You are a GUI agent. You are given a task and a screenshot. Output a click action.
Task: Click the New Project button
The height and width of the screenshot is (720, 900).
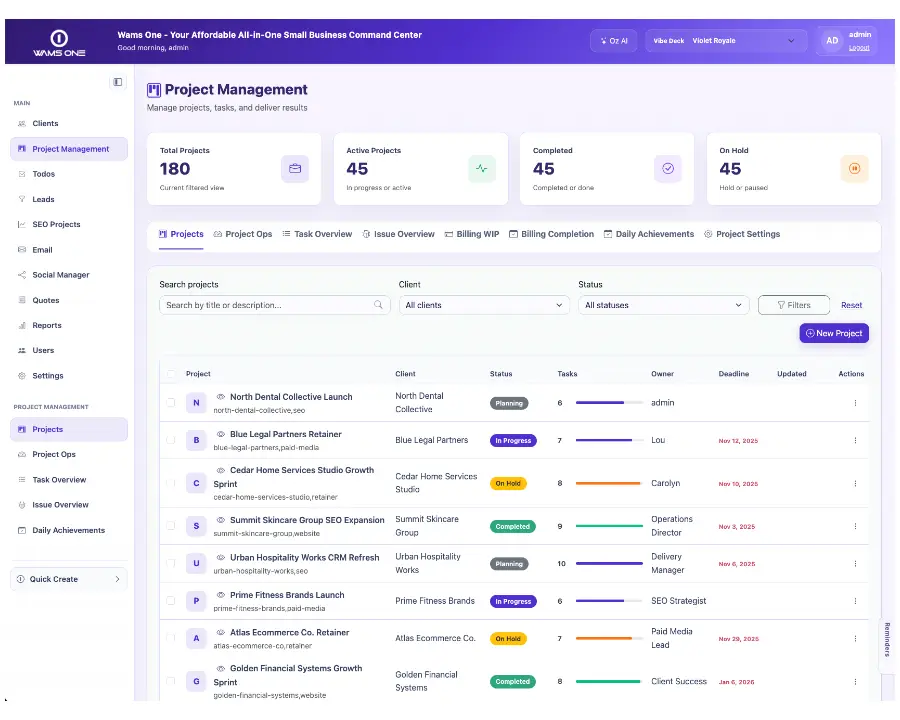[834, 333]
